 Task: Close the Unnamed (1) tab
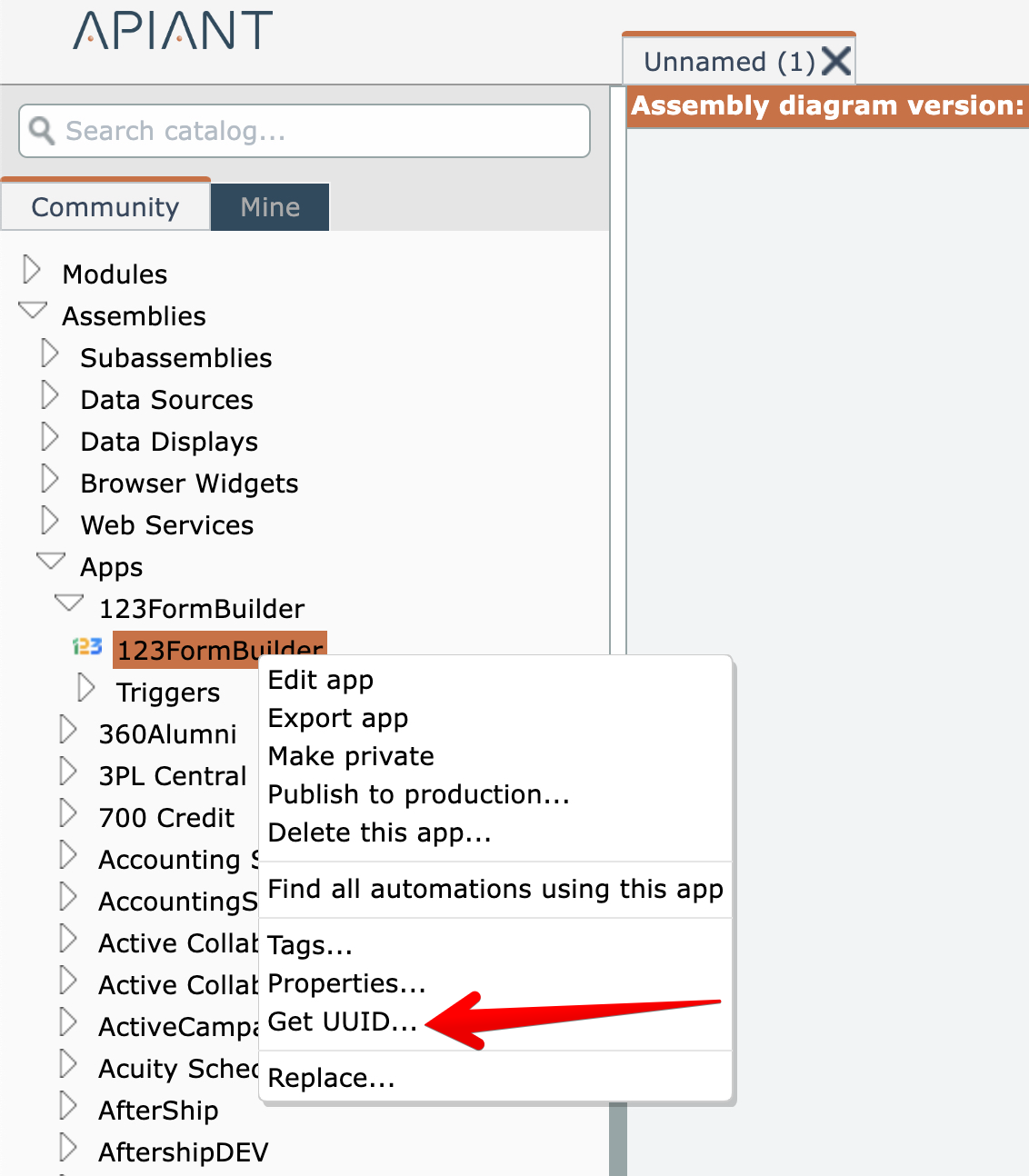coord(836,62)
